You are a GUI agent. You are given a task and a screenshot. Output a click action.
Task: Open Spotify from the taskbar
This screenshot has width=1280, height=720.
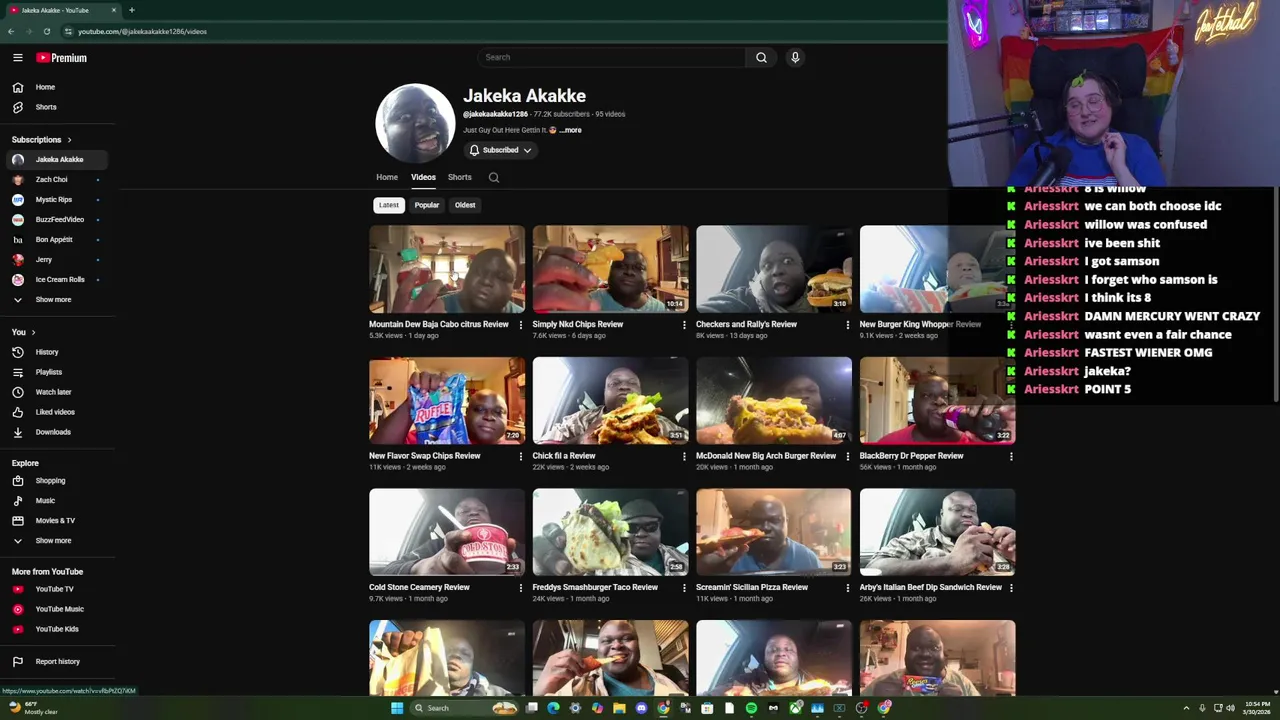pyautogui.click(x=751, y=708)
